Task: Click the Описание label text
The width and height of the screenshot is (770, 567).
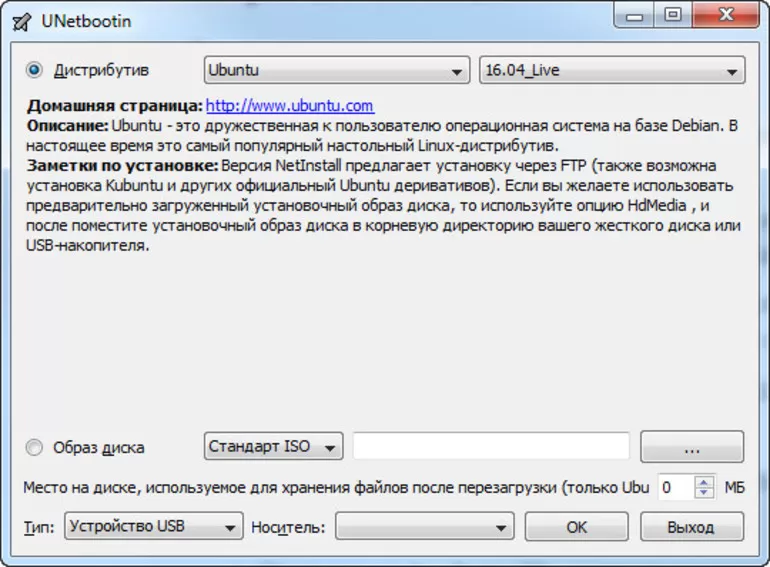Action: [67, 126]
